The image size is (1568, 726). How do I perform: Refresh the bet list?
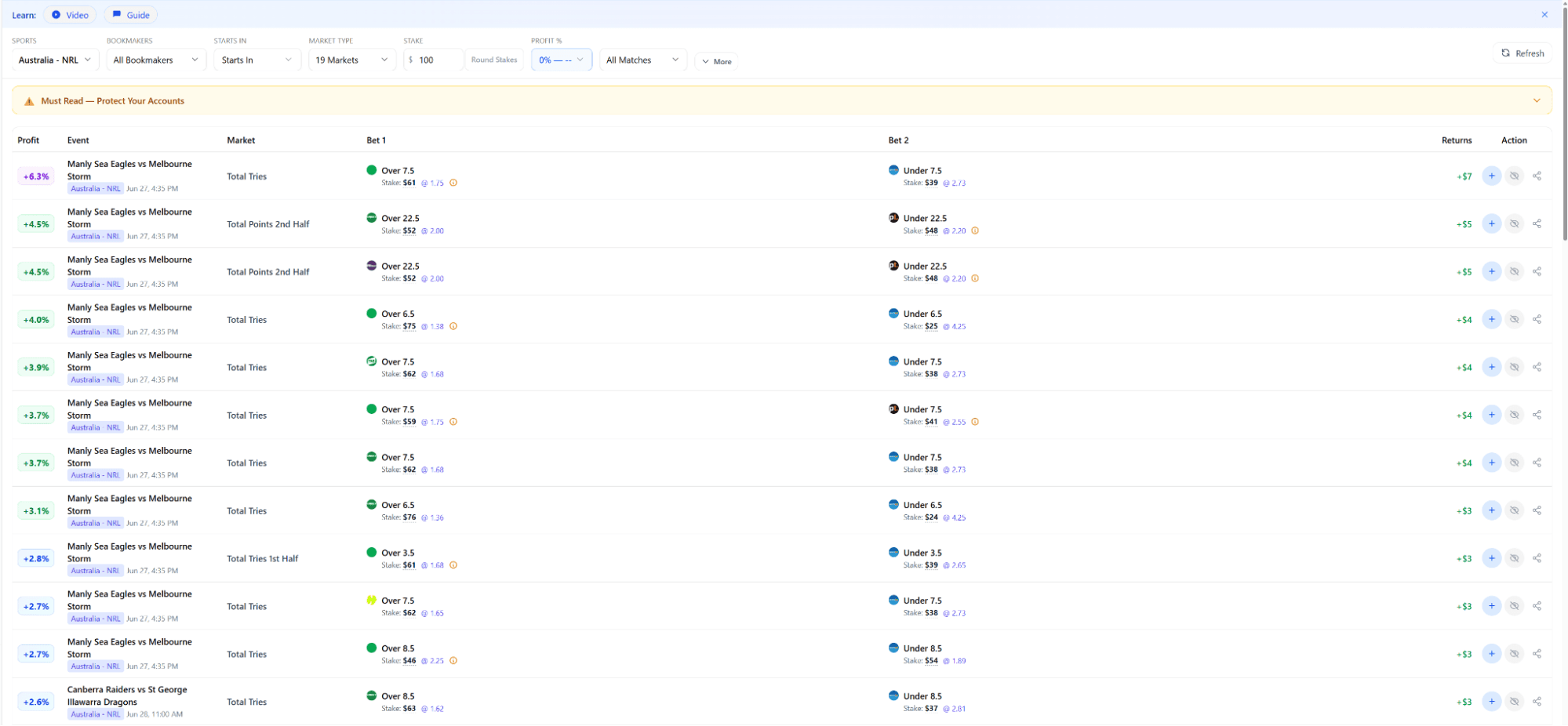[1523, 53]
